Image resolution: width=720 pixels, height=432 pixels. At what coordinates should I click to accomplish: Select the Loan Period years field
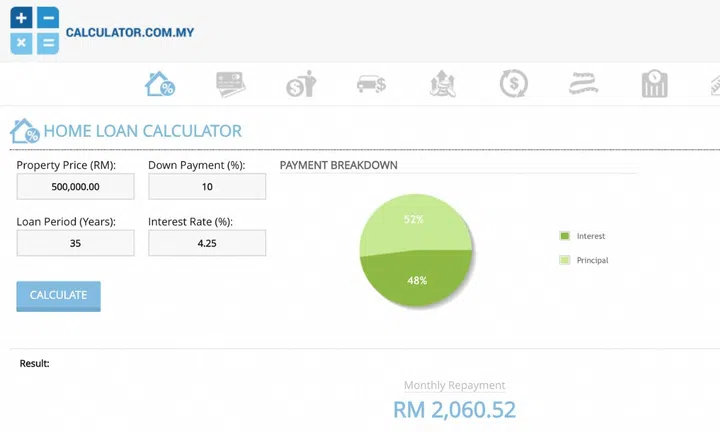[x=75, y=243]
